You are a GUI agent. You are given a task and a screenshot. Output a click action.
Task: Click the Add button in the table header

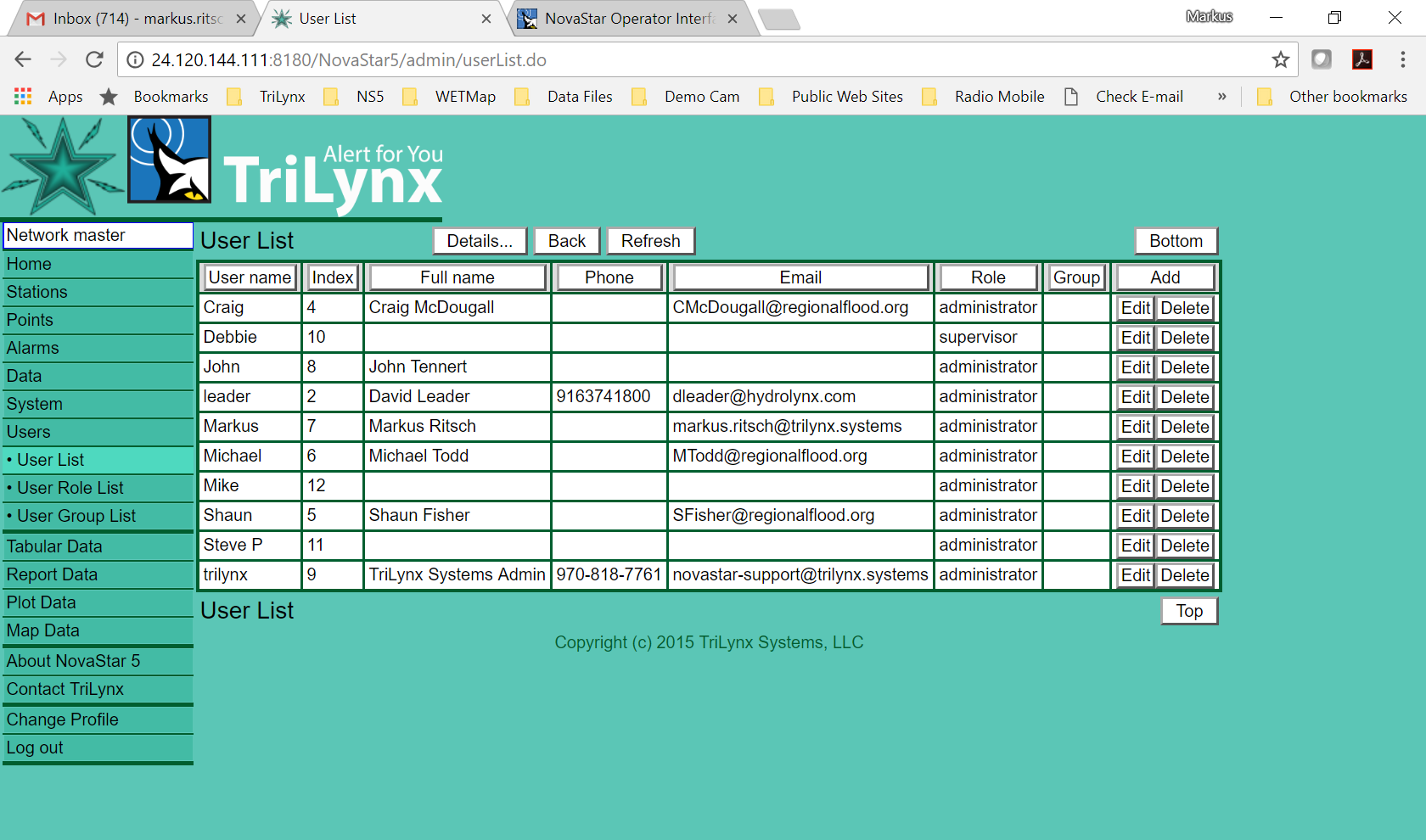click(x=1165, y=277)
